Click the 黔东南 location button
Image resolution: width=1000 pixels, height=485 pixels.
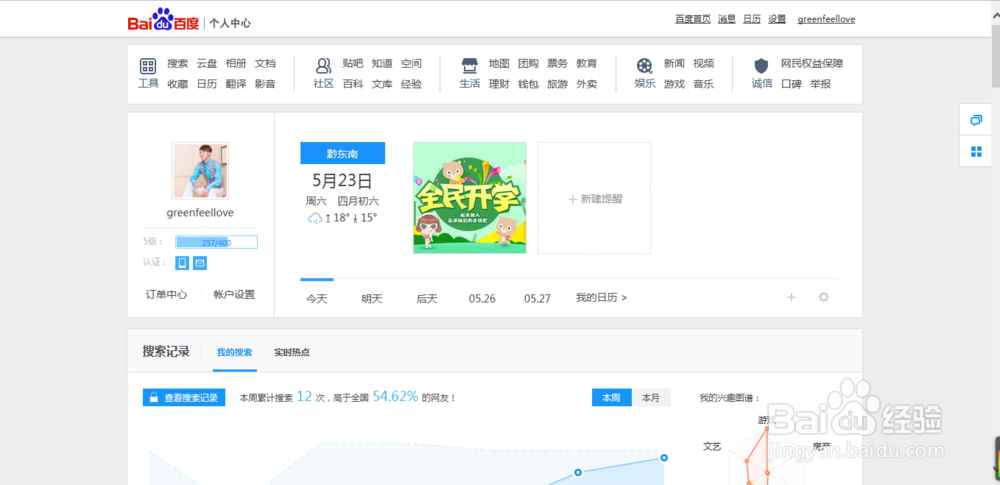tap(342, 153)
